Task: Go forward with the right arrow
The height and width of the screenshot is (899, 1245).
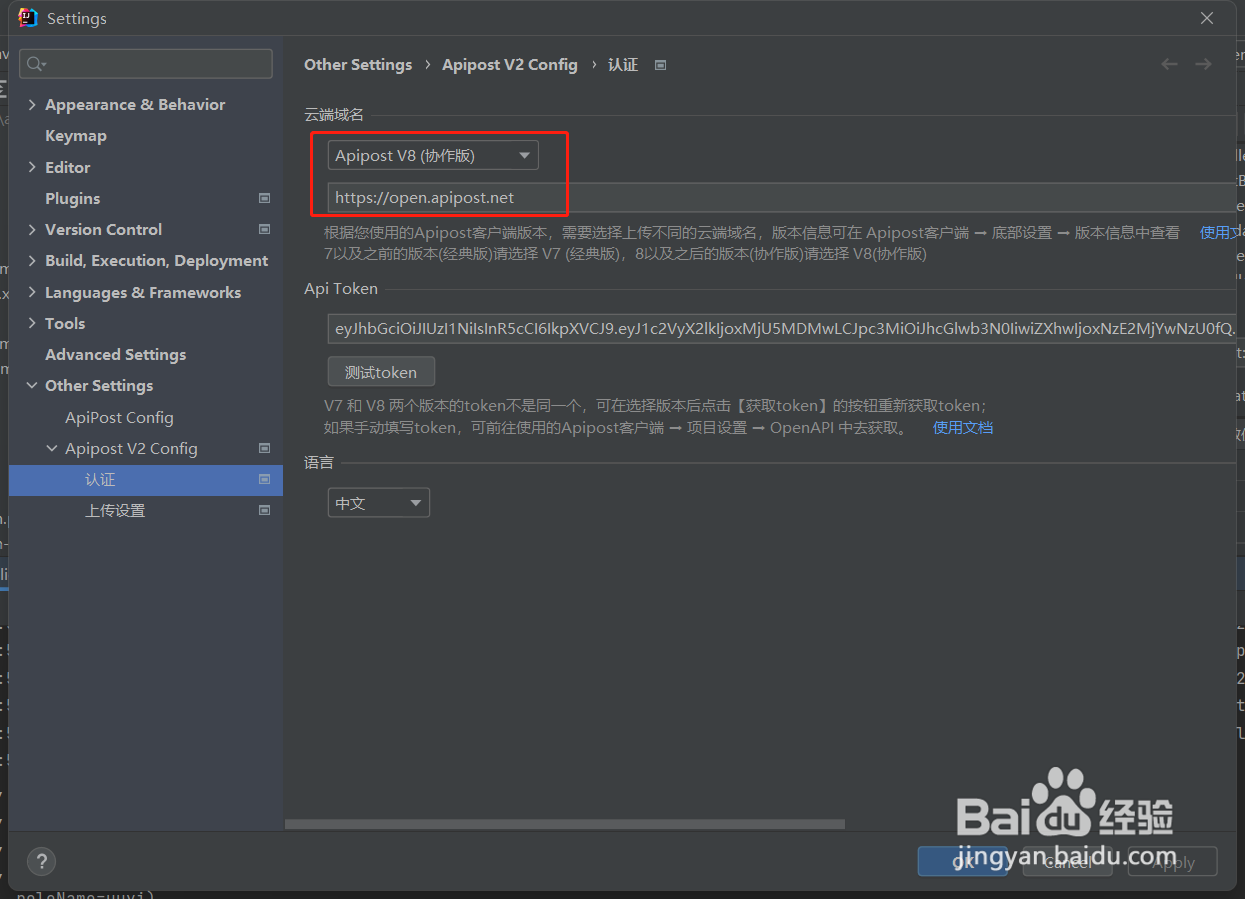Action: point(1203,64)
